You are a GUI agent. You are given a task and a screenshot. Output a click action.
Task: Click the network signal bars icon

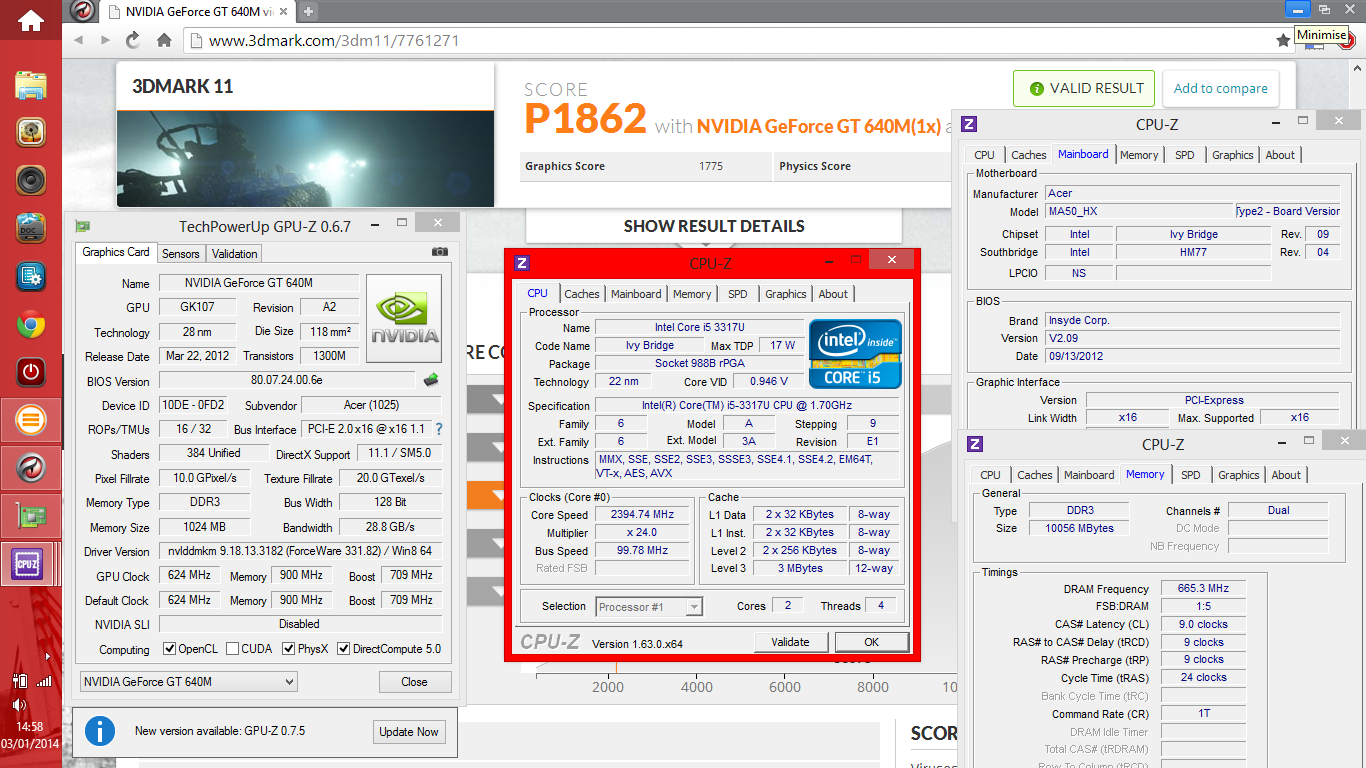coord(44,681)
